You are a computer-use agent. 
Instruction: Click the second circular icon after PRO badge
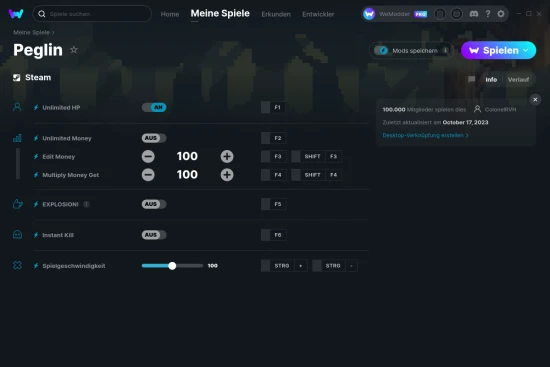[456, 14]
